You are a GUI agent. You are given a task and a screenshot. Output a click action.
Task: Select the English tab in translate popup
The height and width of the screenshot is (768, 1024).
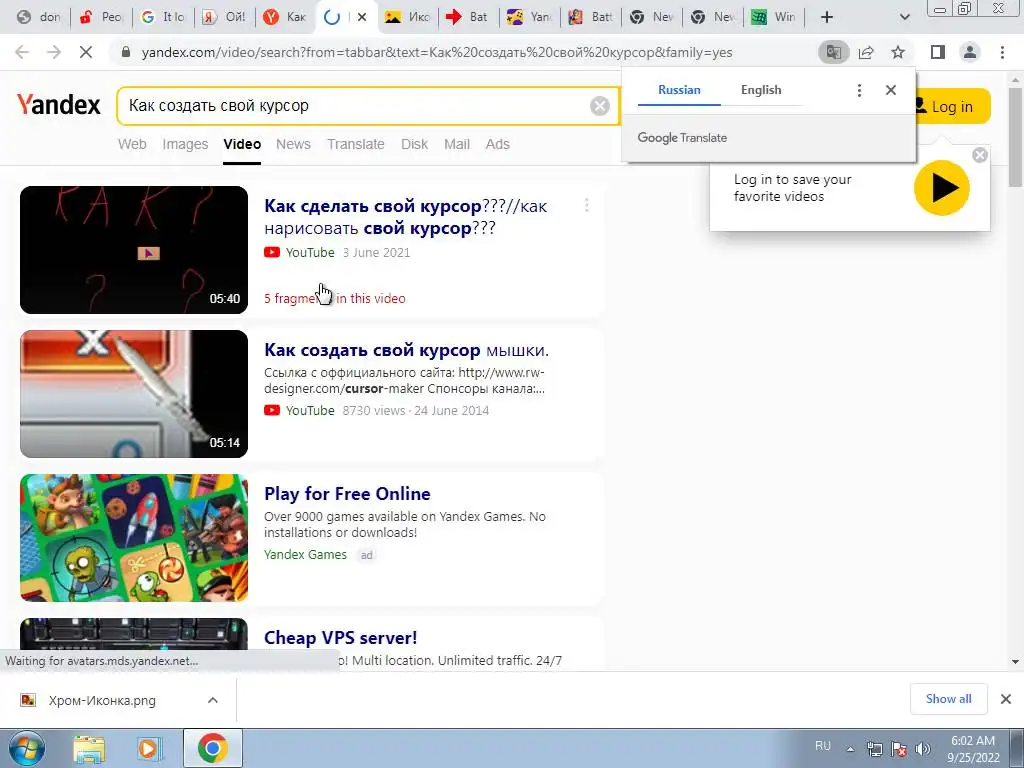[761, 90]
